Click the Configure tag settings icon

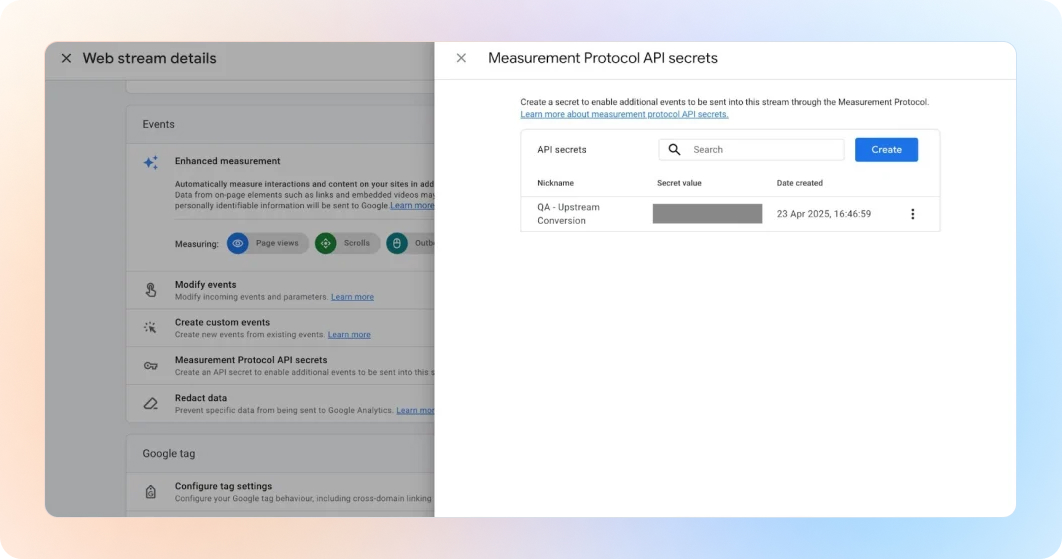click(x=150, y=492)
